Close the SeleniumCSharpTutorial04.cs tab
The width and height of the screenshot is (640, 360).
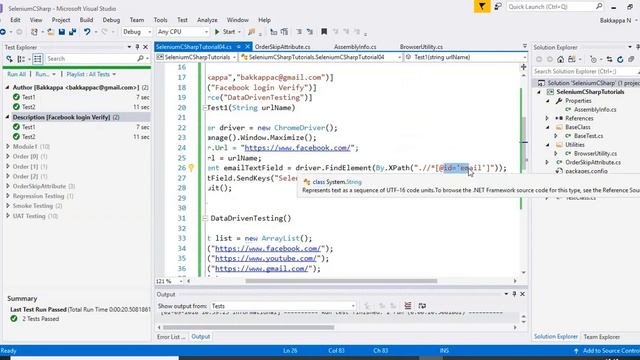tap(247, 47)
